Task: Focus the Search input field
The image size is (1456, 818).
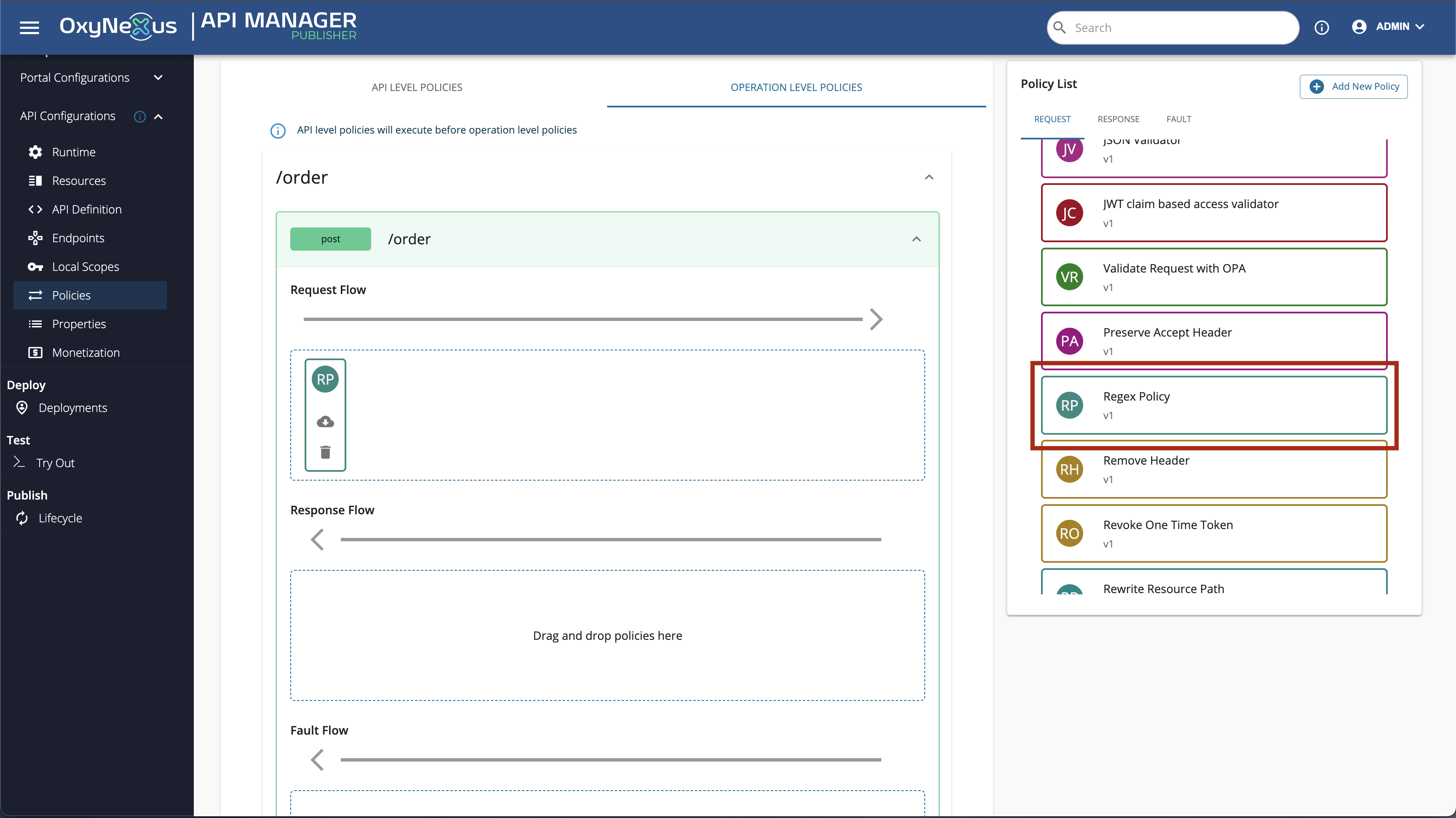Action: tap(1173, 28)
